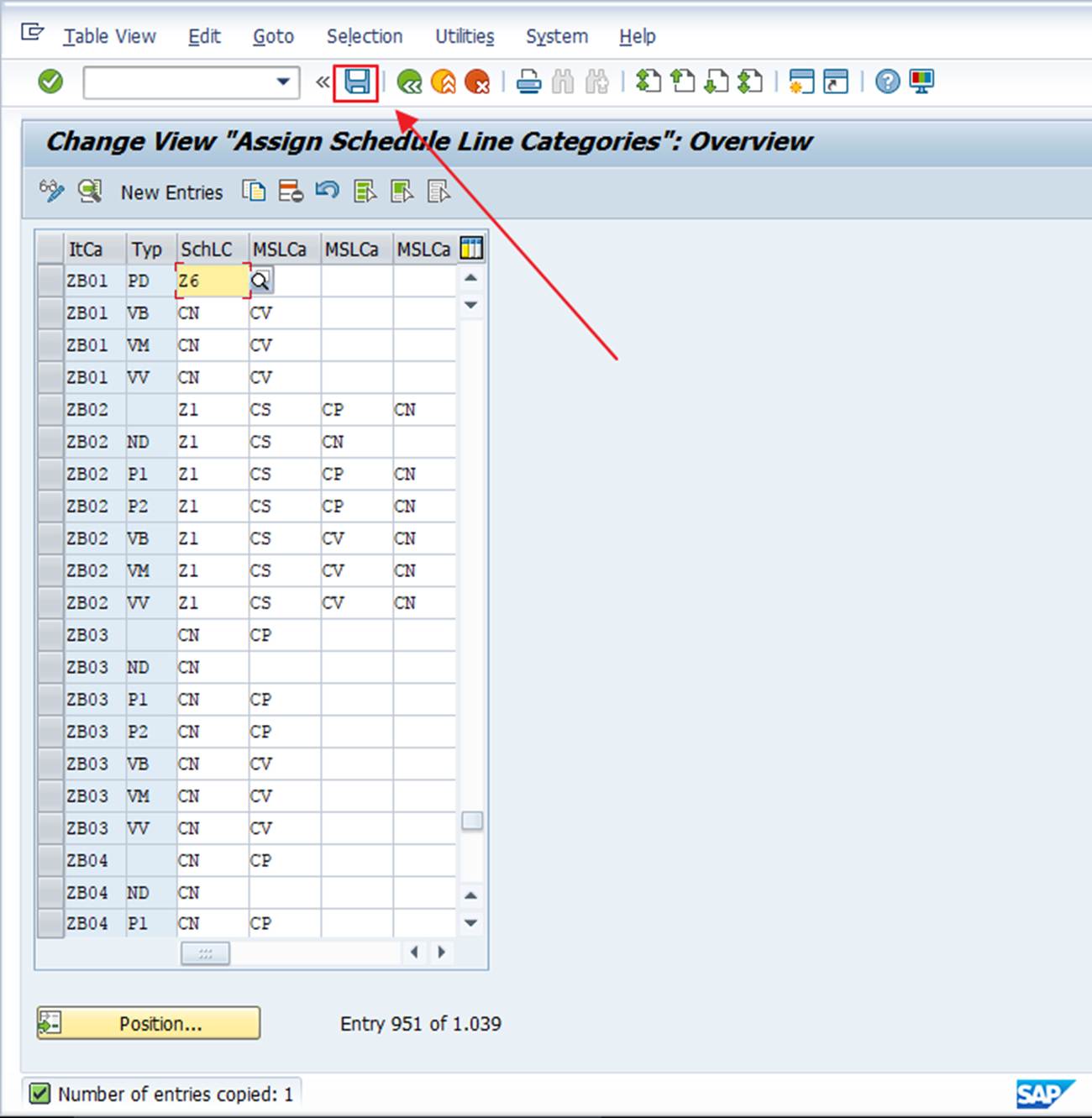This screenshot has height=1118, width=1092.
Task: Click 'Number of entries copied: 1' status message
Action: (x=176, y=1094)
